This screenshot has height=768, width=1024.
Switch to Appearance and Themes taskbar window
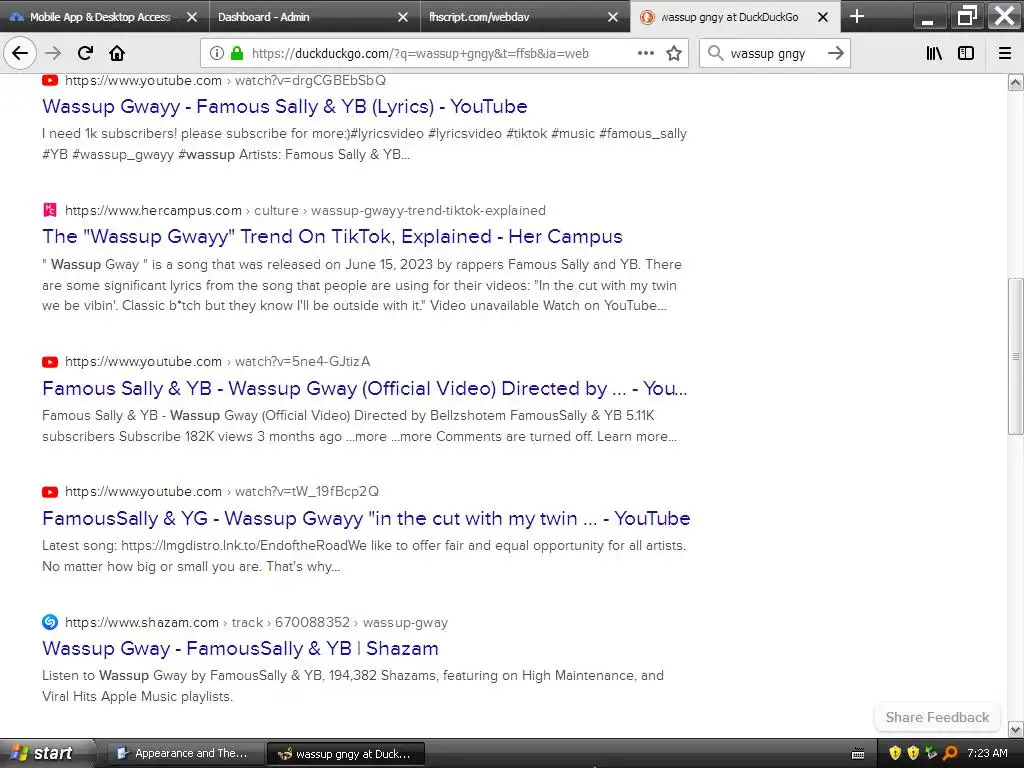click(185, 754)
